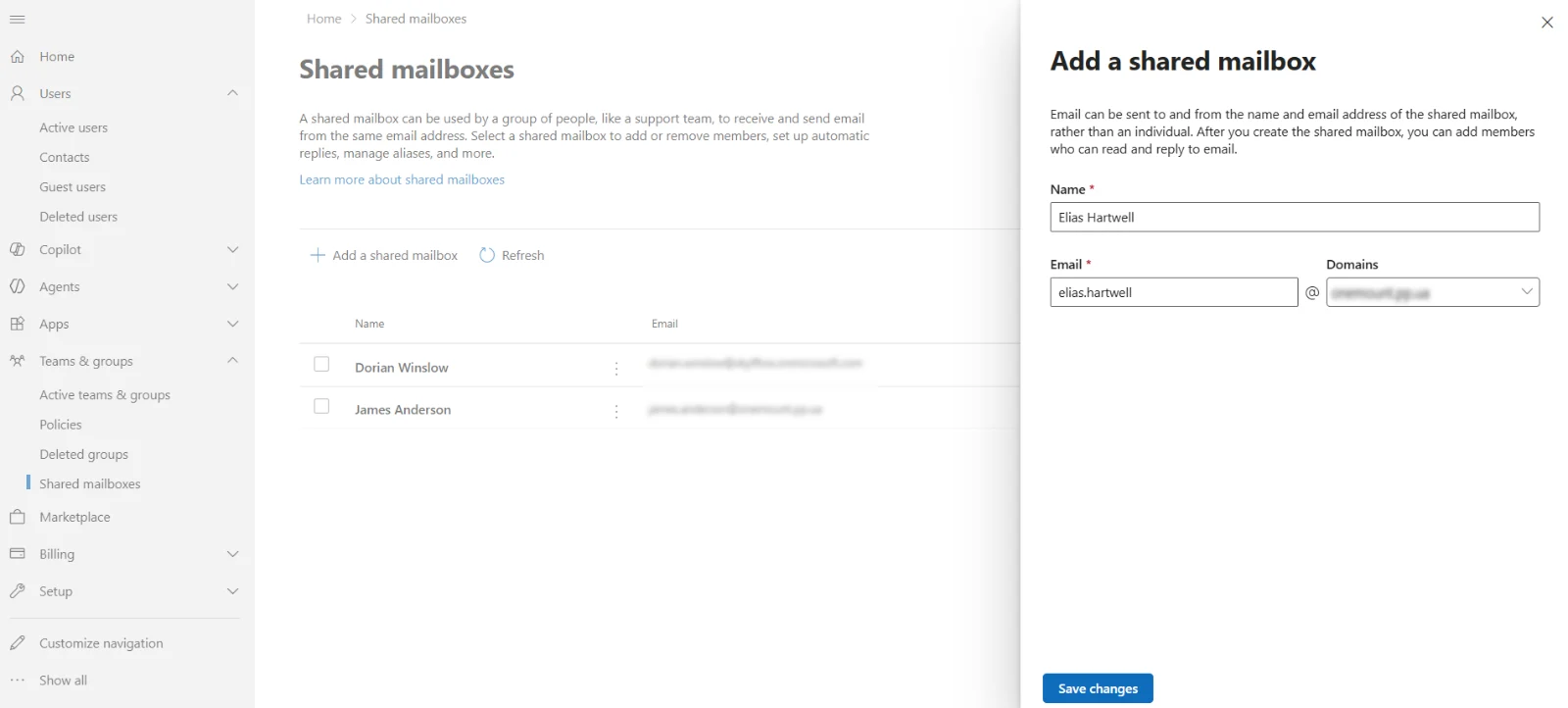Click the Customize navigation pencil icon
The width and height of the screenshot is (1568, 708).
pos(17,643)
